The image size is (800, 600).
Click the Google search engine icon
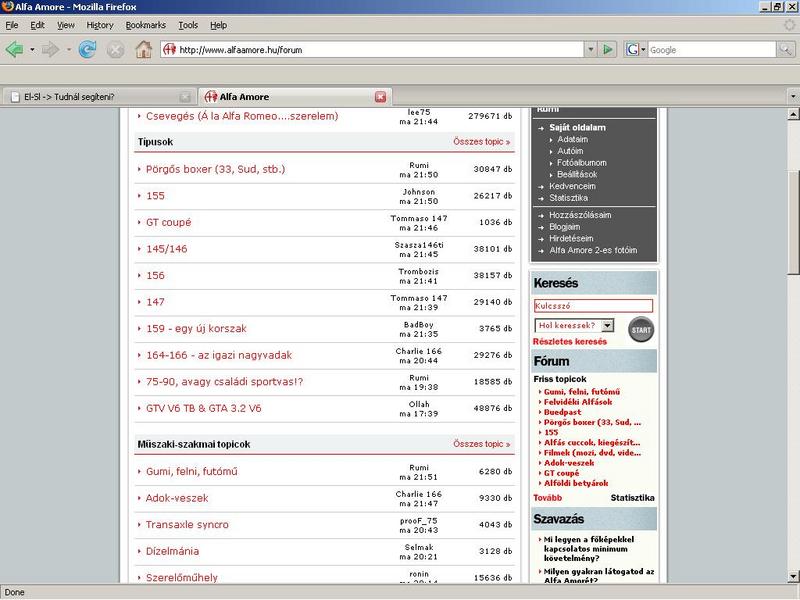click(632, 49)
